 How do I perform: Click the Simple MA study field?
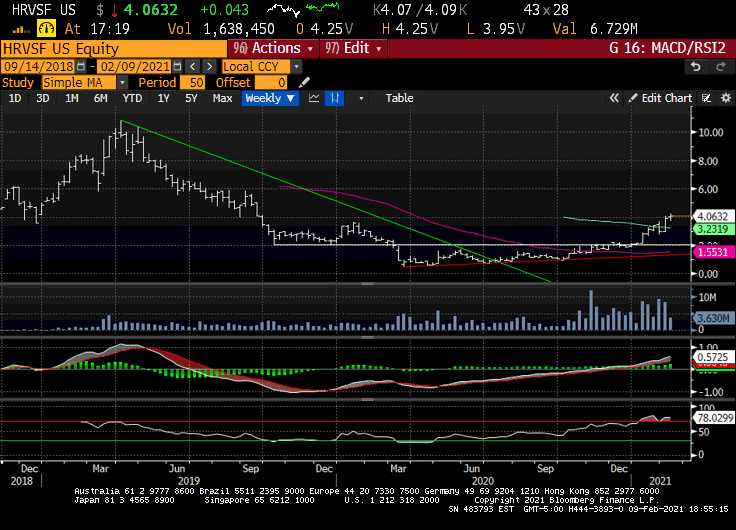tap(79, 83)
